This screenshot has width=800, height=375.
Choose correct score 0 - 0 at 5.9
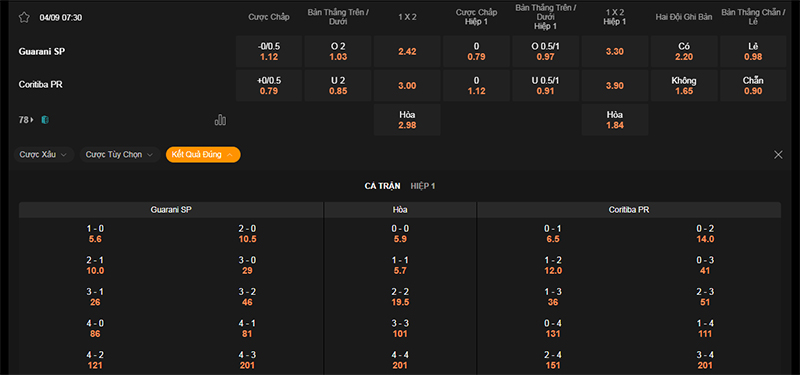[x=400, y=234]
